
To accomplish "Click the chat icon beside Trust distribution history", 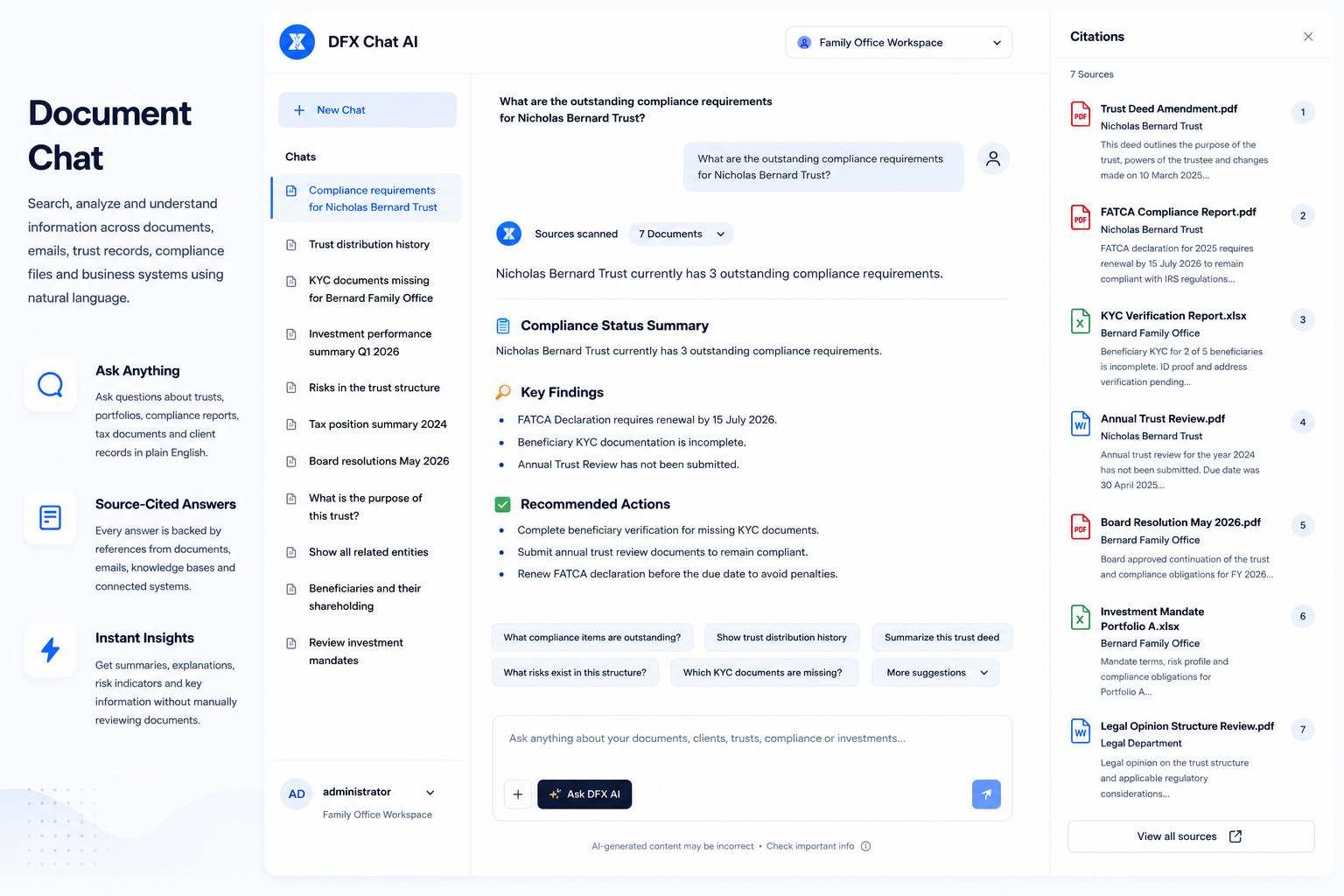I will [291, 245].
